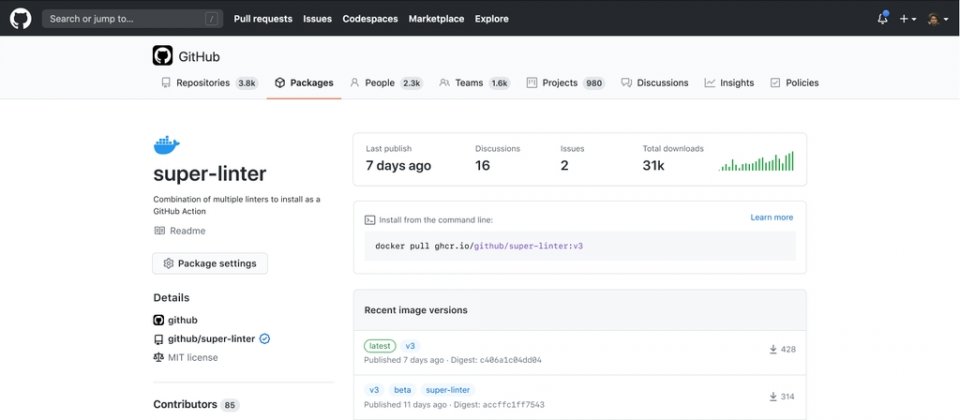960x420 pixels.
Task: Click the Discussions tab speech bubble icon
Action: (626, 83)
